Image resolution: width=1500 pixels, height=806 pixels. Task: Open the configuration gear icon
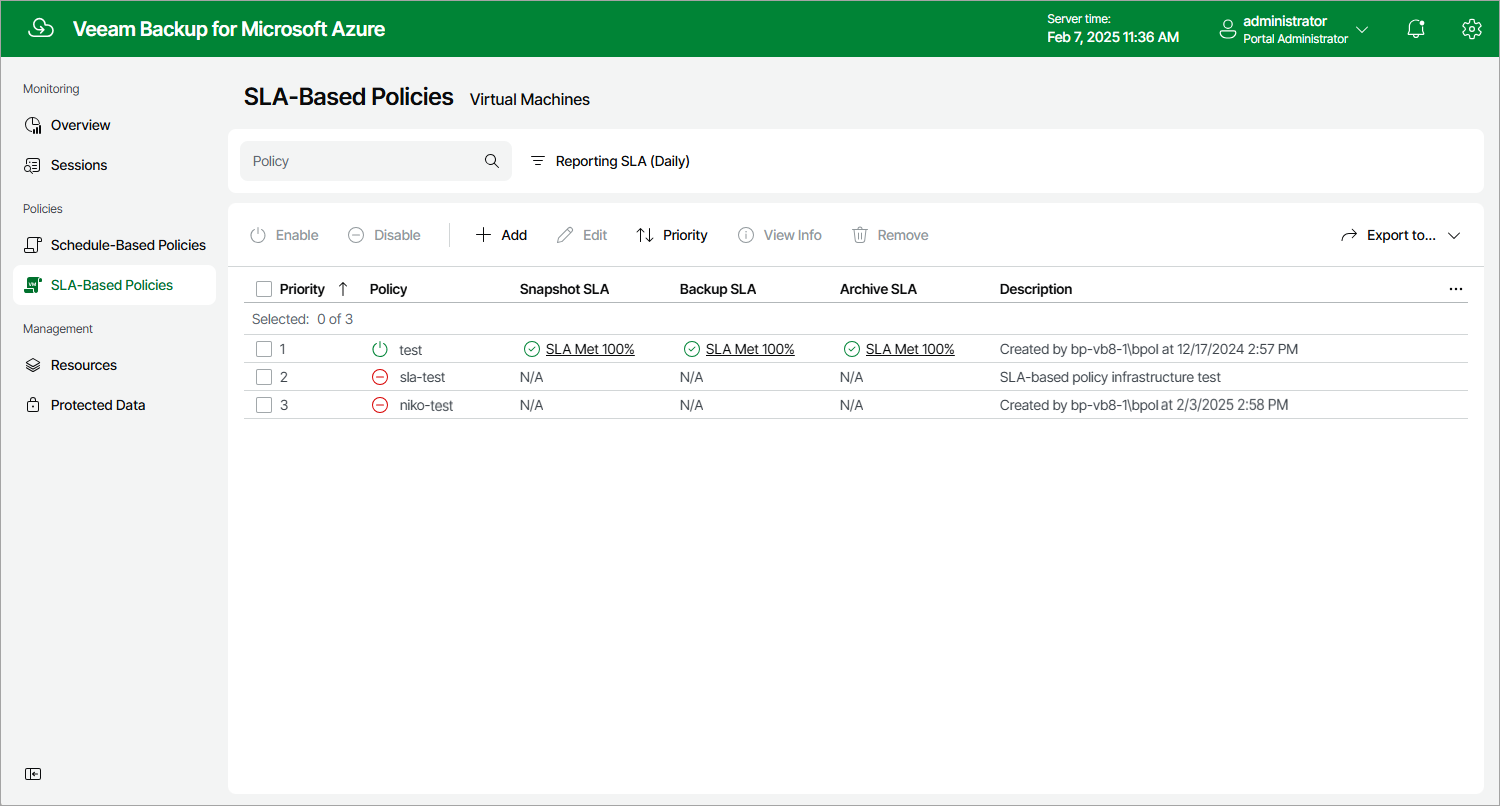pos(1471,29)
